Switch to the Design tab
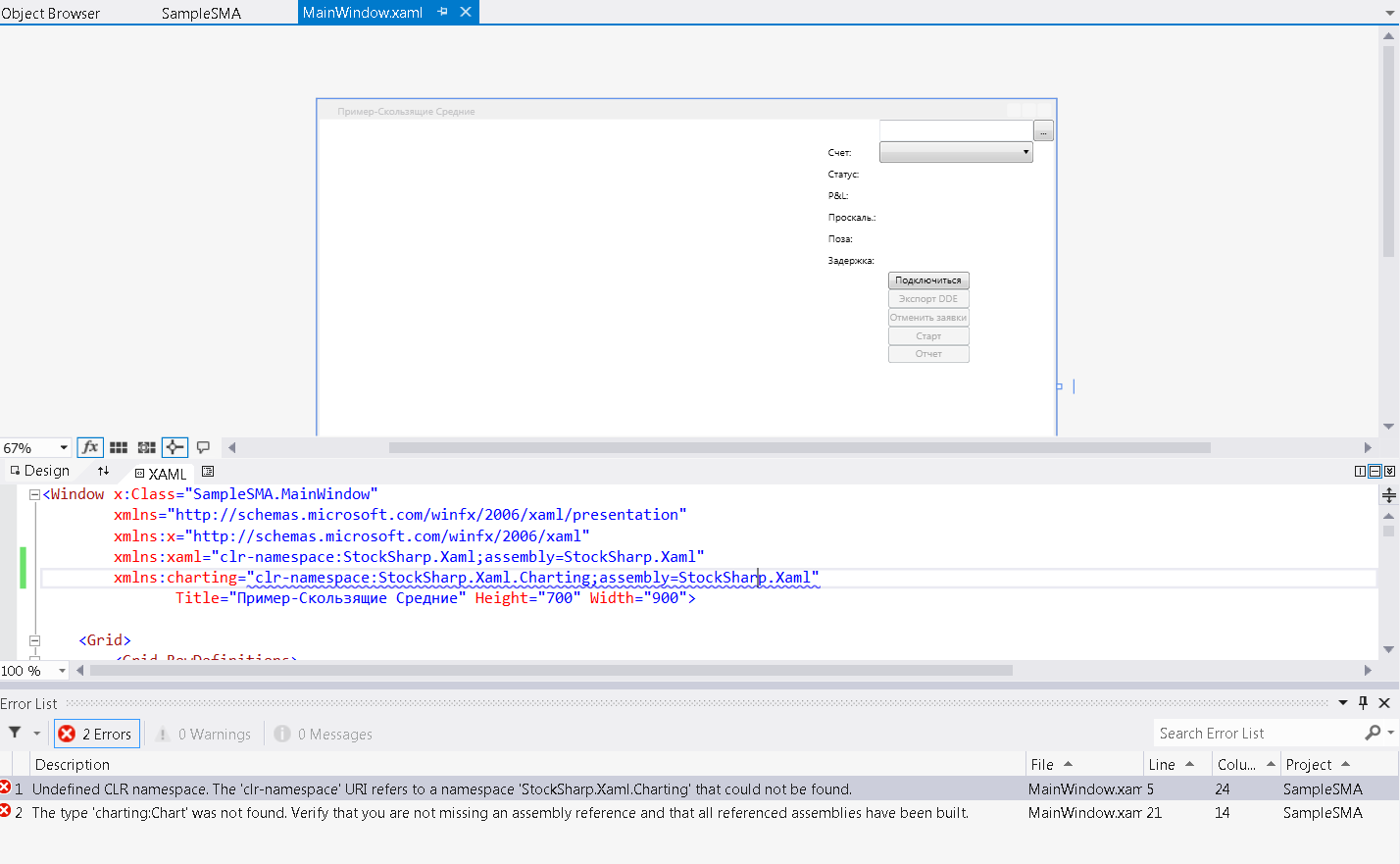 (40, 471)
